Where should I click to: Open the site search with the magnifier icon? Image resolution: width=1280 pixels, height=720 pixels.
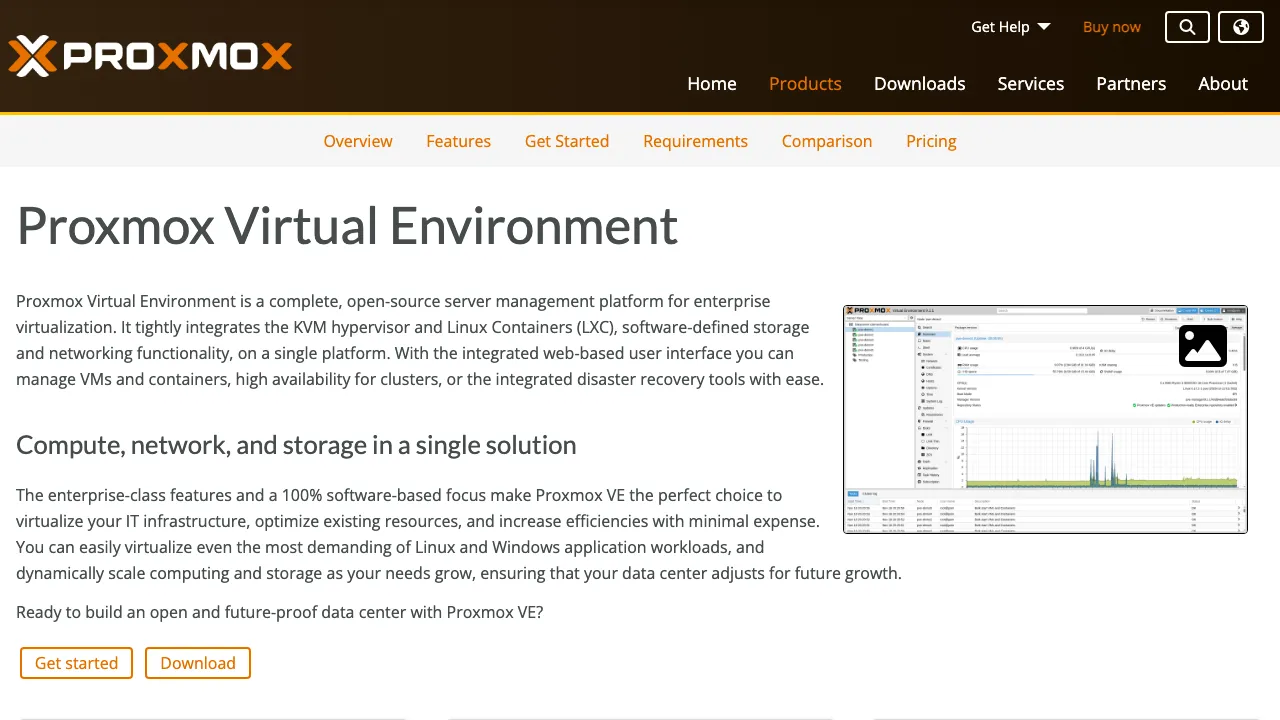[x=1187, y=27]
